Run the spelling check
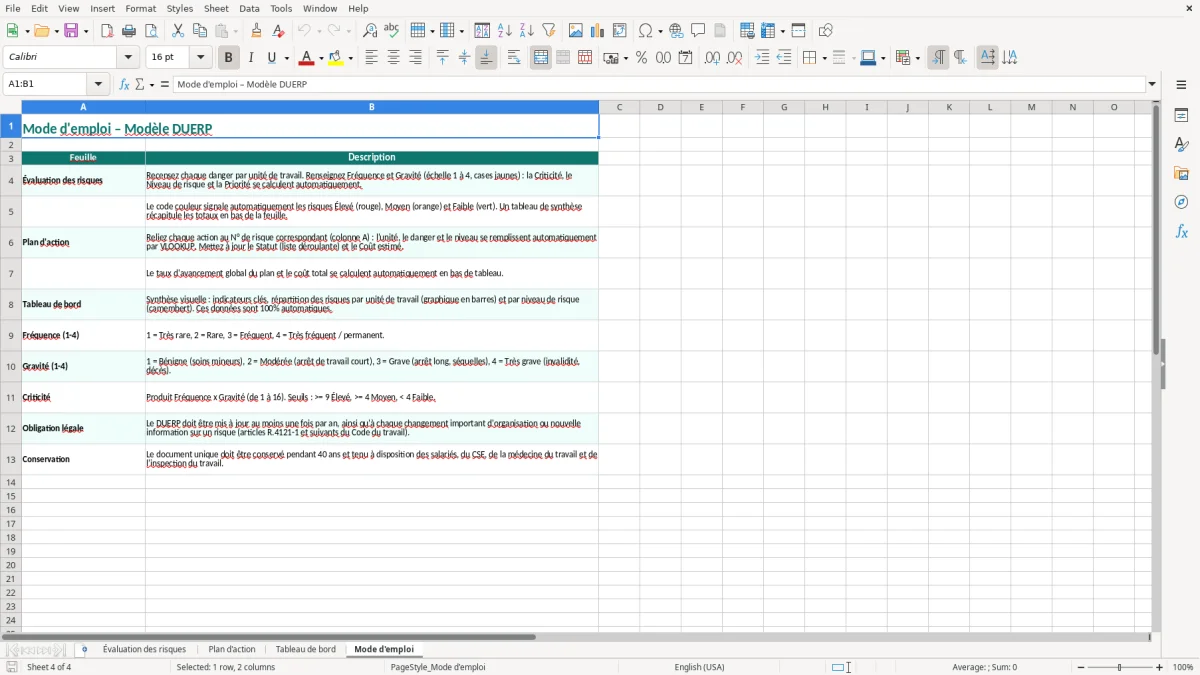Screen dimensions: 1200x675 pyautogui.click(x=392, y=31)
